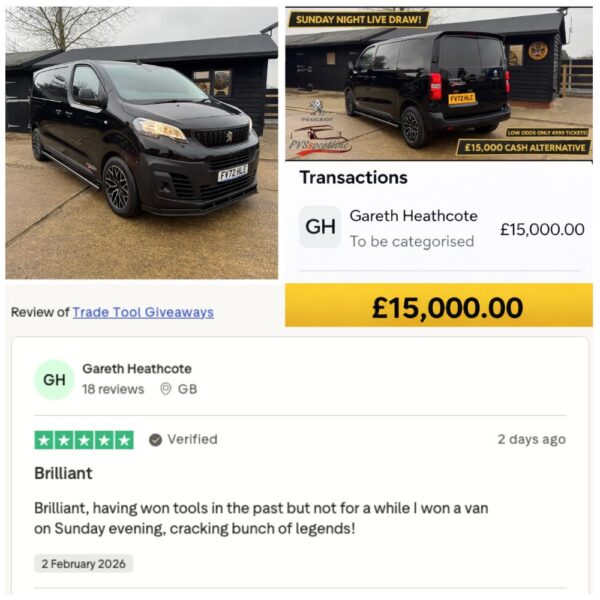Click the 18 reviews text
The height and width of the screenshot is (600, 600).
pos(113,389)
